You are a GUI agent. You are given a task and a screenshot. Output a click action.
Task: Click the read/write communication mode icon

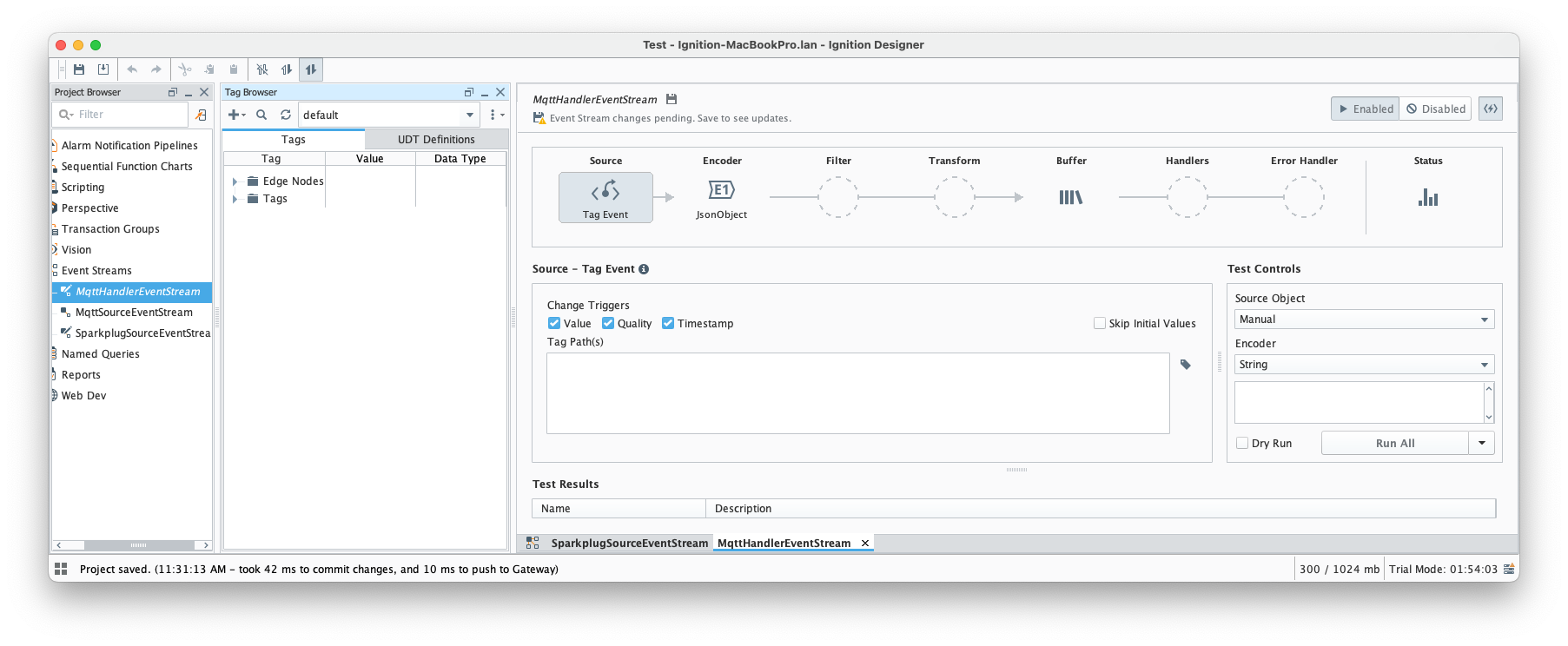311,69
